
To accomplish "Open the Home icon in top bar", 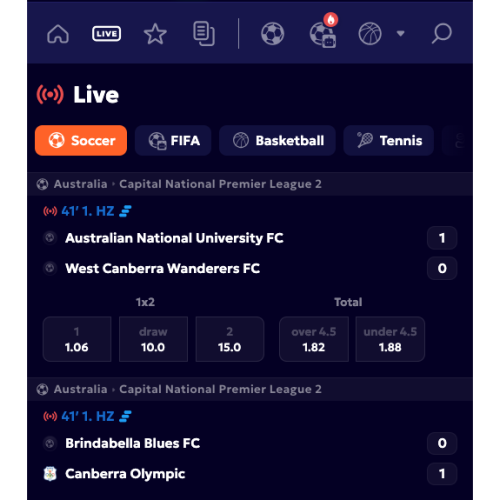I will click(x=58, y=34).
